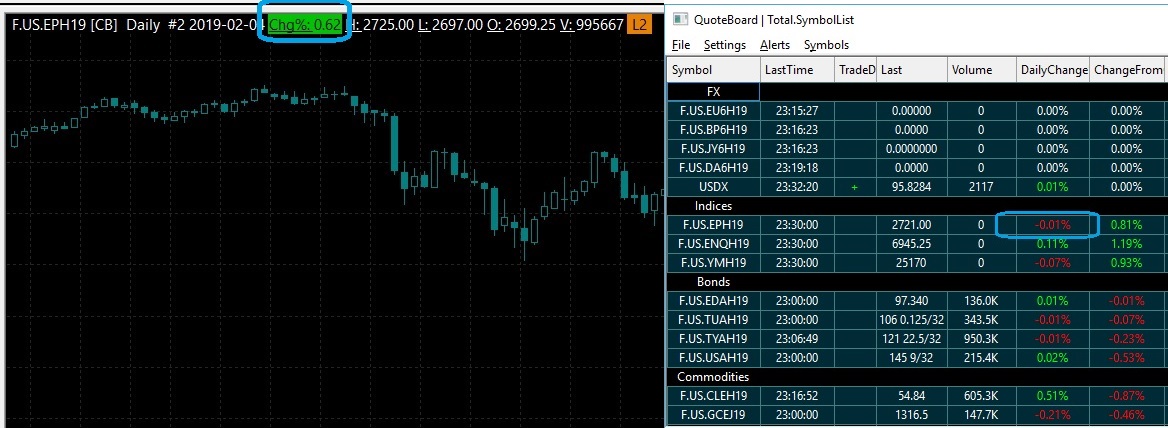Select symbol F.US.USAH19 in QuoteBoard
Image resolution: width=1168 pixels, height=428 pixels.
(x=713, y=358)
